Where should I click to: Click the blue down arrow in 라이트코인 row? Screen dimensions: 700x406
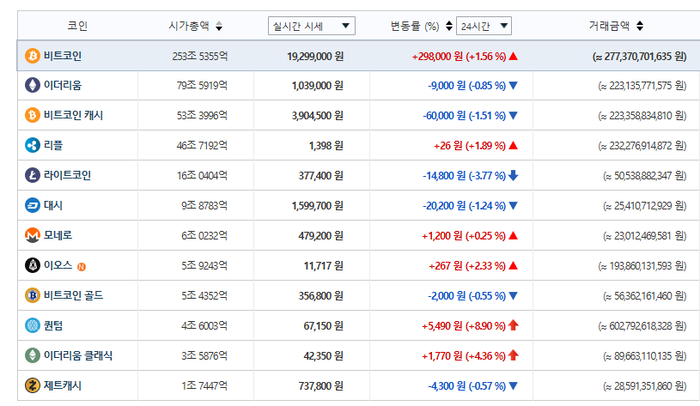click(x=513, y=175)
